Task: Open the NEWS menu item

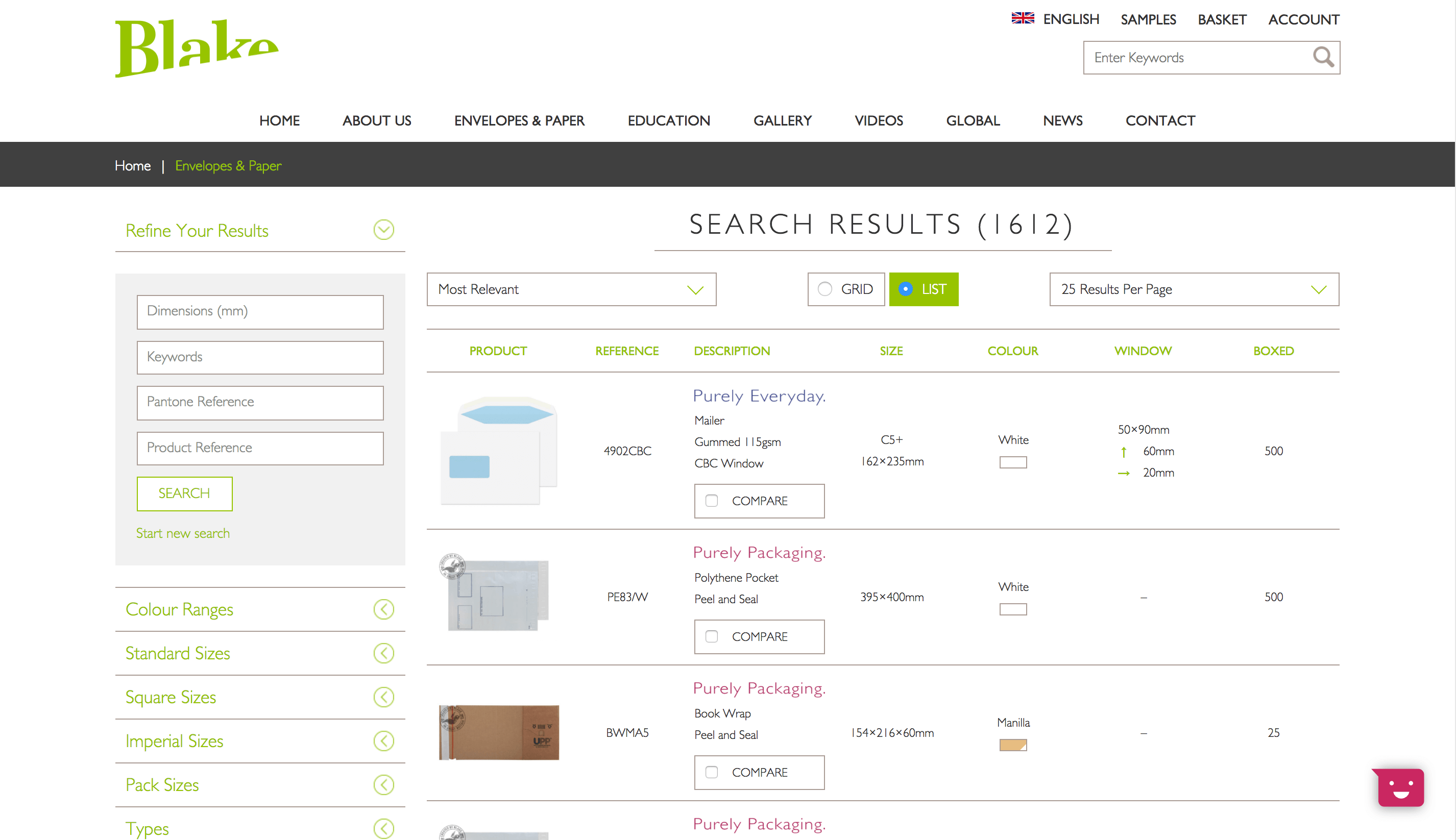Action: [x=1063, y=120]
